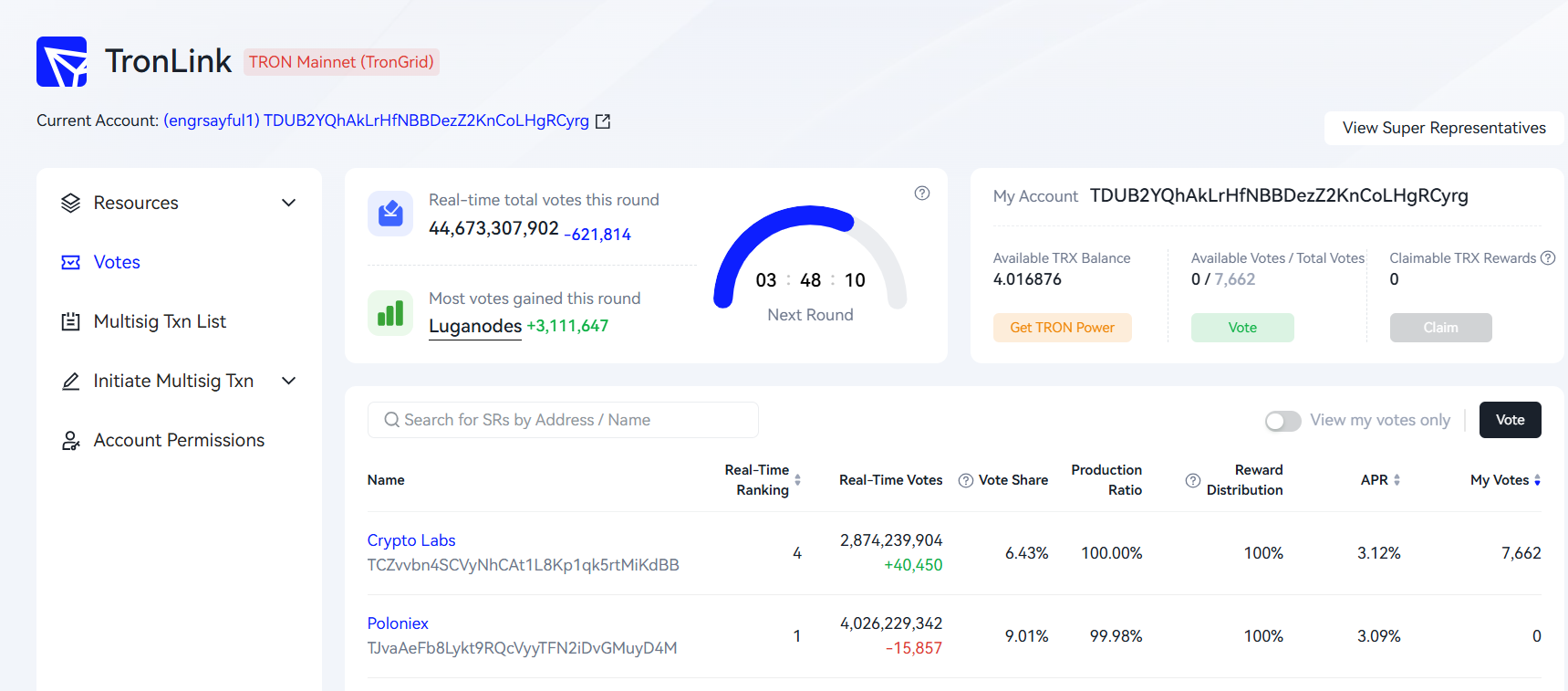Click Crypto Labs vote change +40,450
The image size is (1568, 691).
coord(913,565)
